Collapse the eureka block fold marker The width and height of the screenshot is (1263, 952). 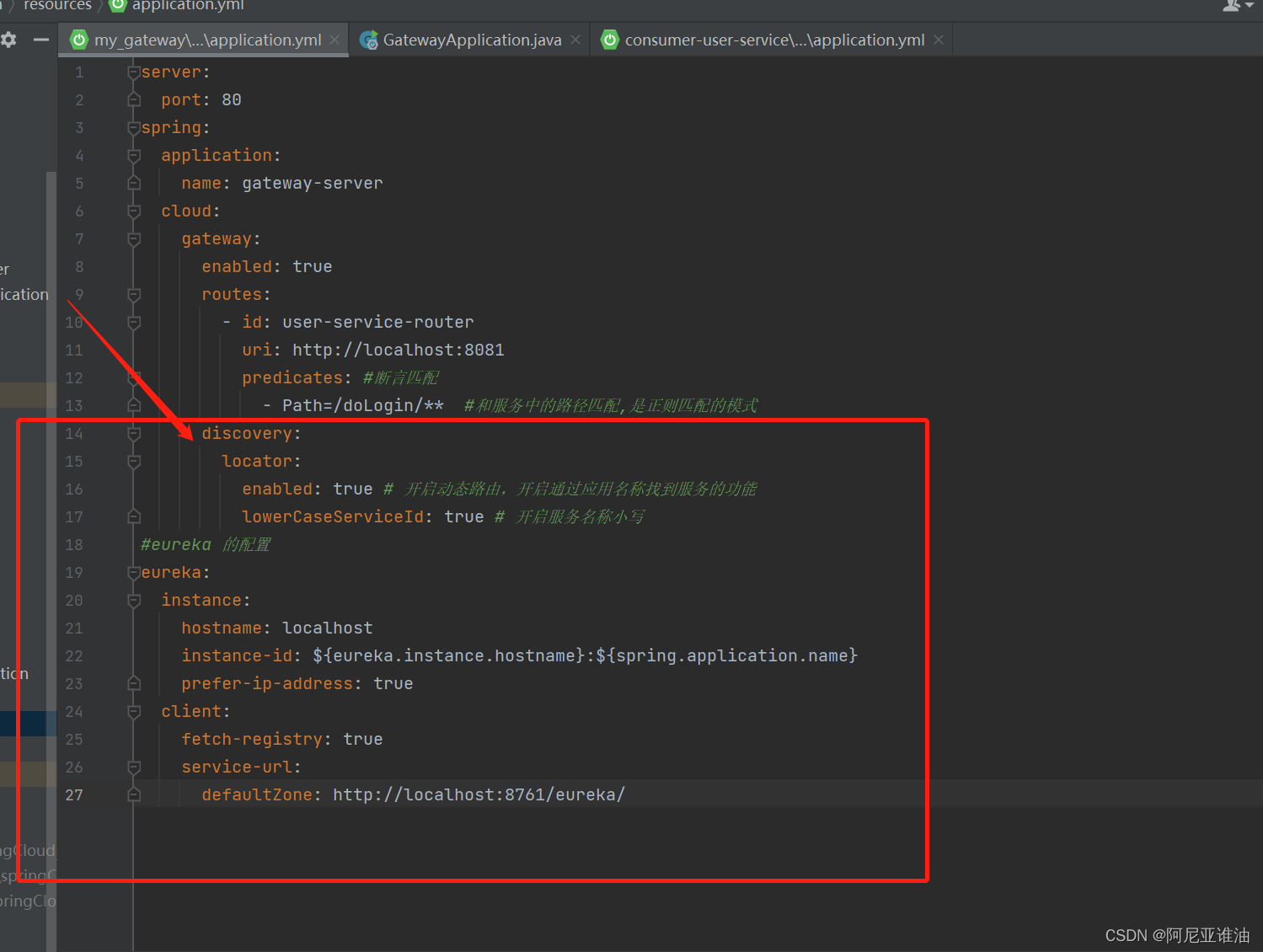(133, 573)
